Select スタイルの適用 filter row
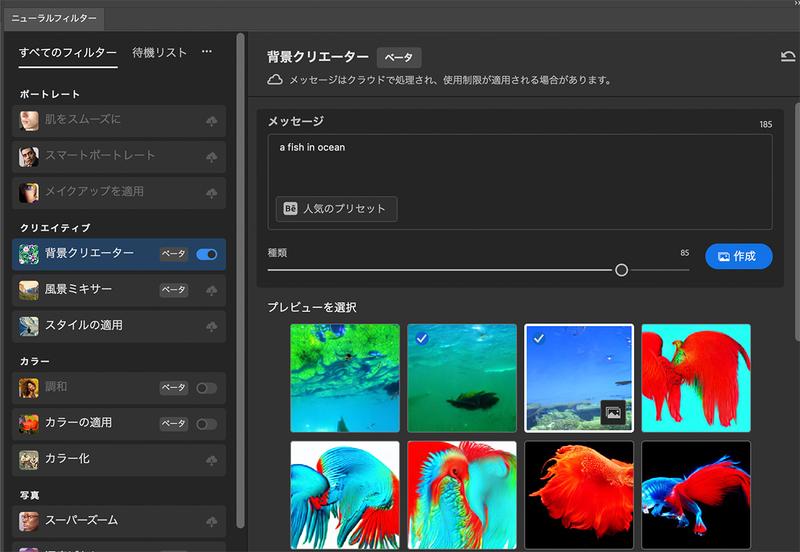Image resolution: width=800 pixels, height=552 pixels. [x=119, y=327]
